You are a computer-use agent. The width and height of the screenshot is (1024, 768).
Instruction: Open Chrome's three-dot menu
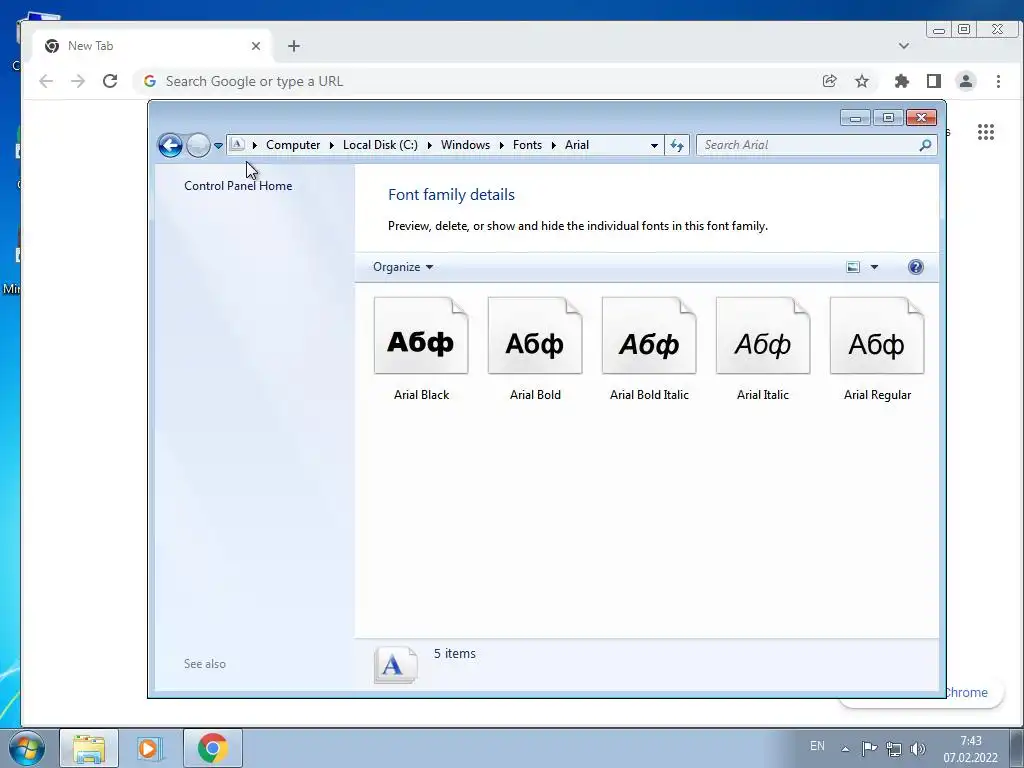998,81
